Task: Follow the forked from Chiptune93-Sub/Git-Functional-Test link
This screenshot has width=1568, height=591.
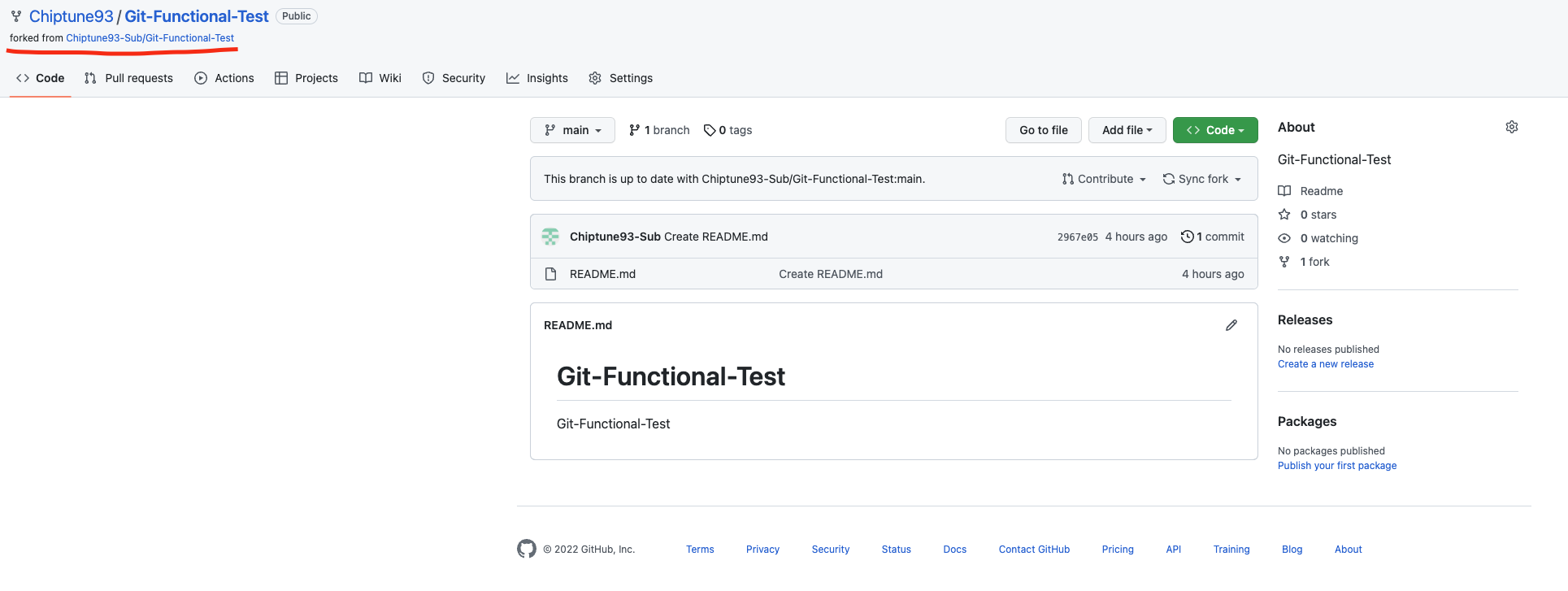Action: pos(150,38)
